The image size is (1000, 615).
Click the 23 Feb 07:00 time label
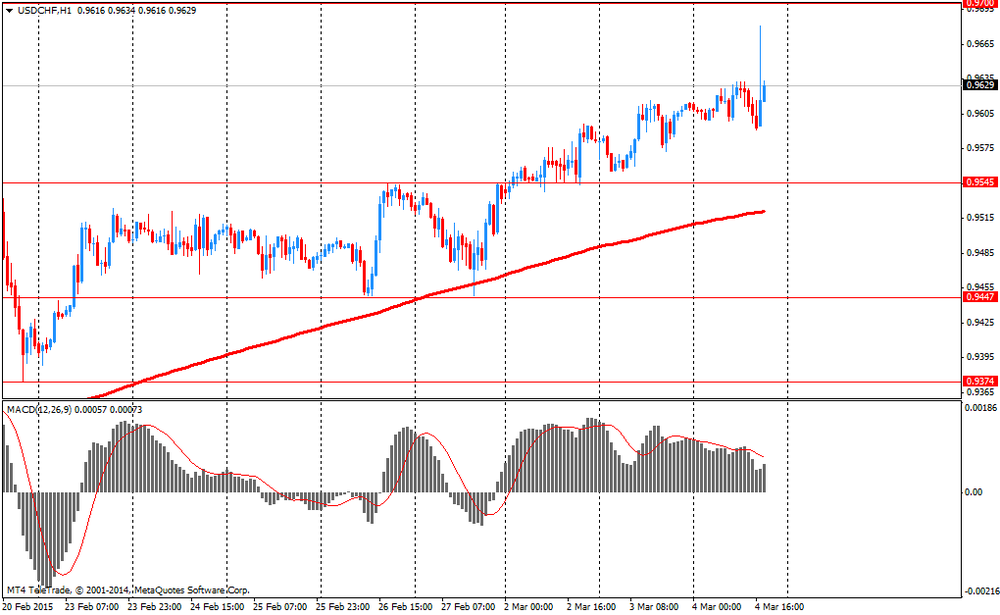(x=92, y=607)
